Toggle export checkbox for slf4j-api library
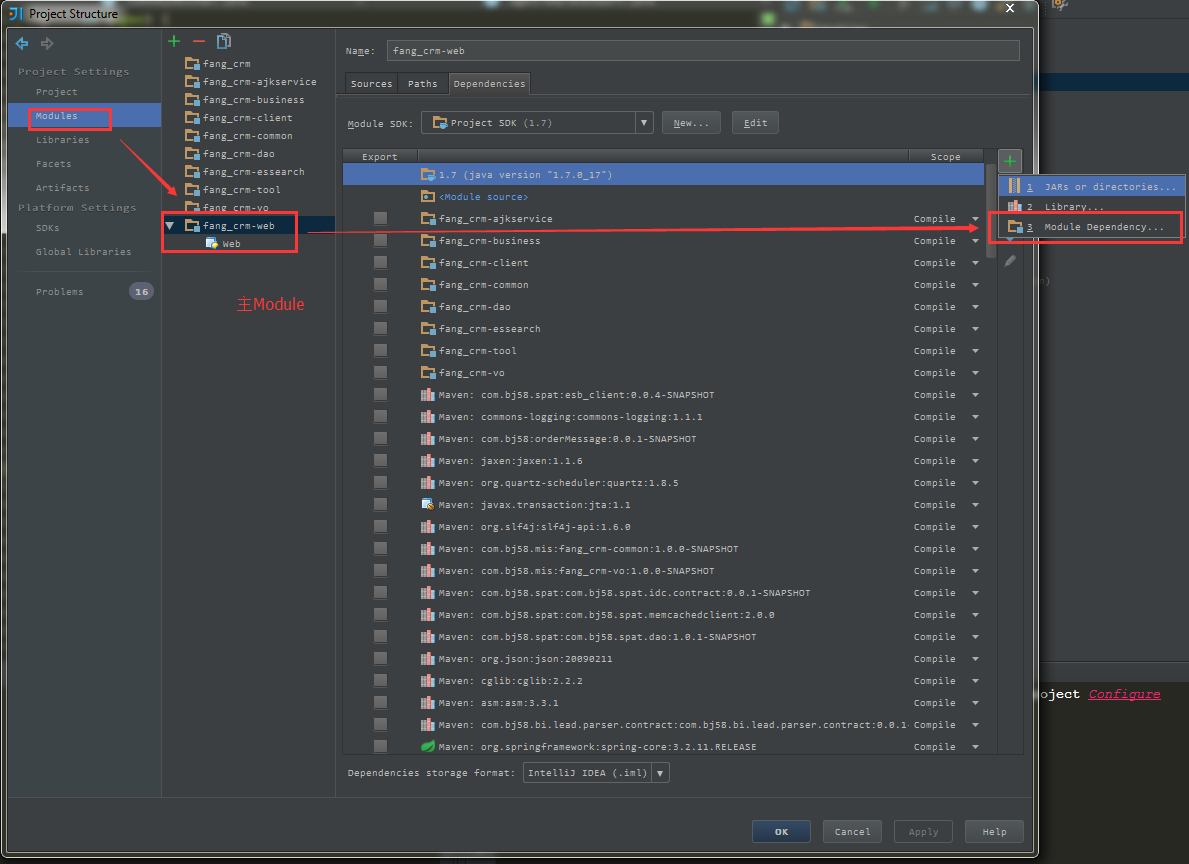The image size is (1189, 864). 381,526
